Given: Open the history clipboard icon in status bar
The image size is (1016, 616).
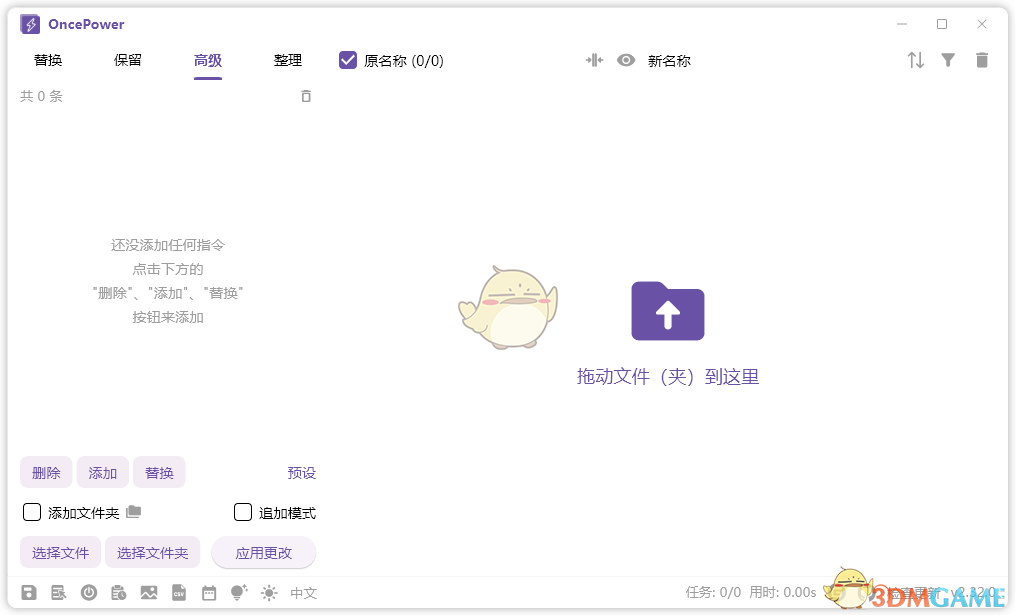Looking at the screenshot, I should click(119, 592).
